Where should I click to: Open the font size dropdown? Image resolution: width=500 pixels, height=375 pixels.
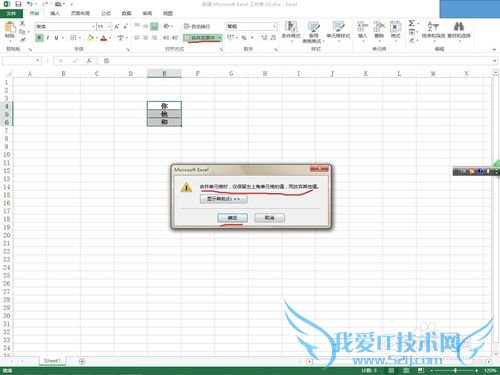(109, 26)
